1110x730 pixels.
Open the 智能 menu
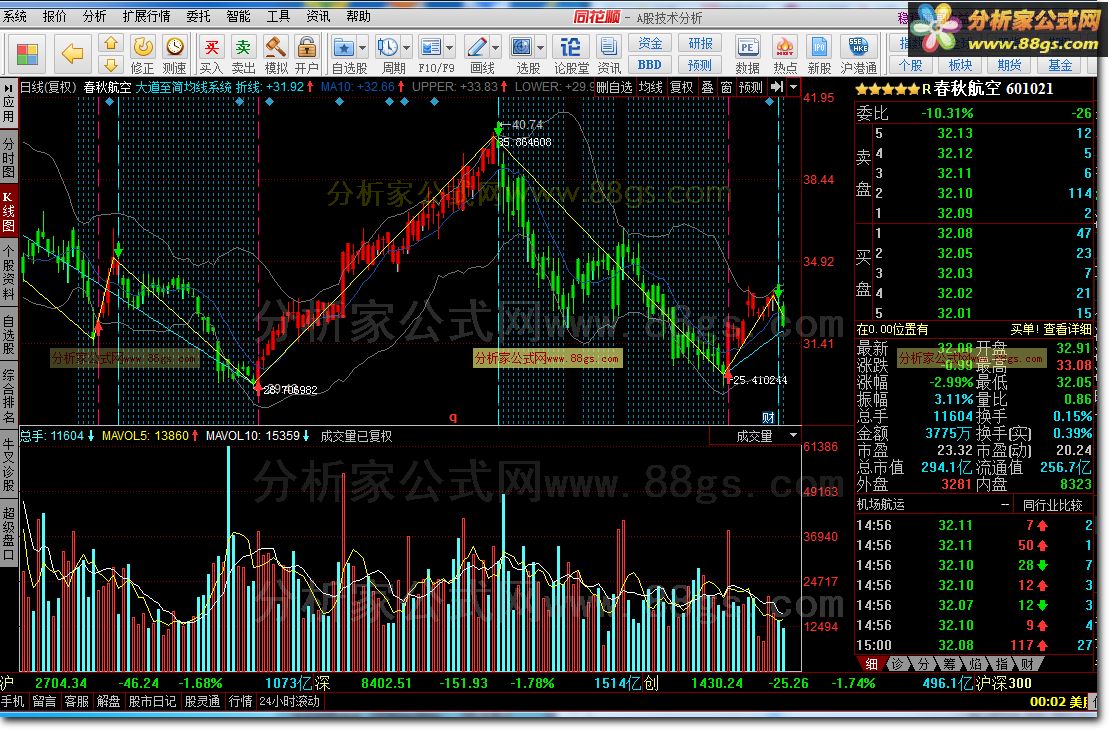point(239,16)
